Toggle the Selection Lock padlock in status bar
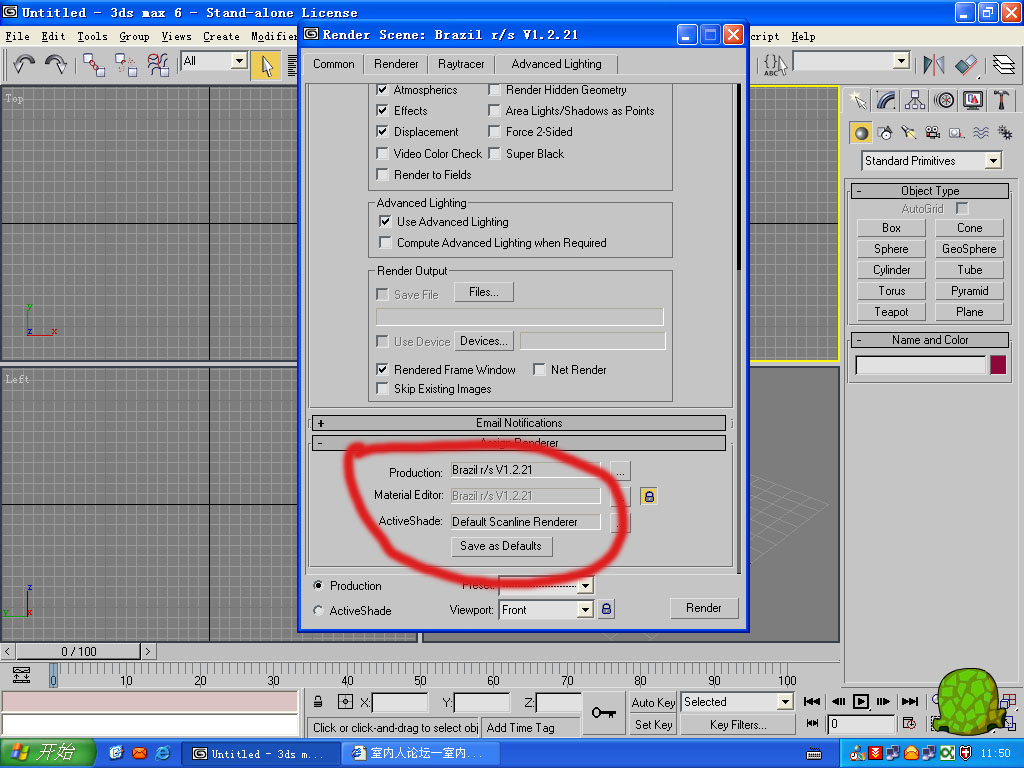The width and height of the screenshot is (1024, 768). 318,702
